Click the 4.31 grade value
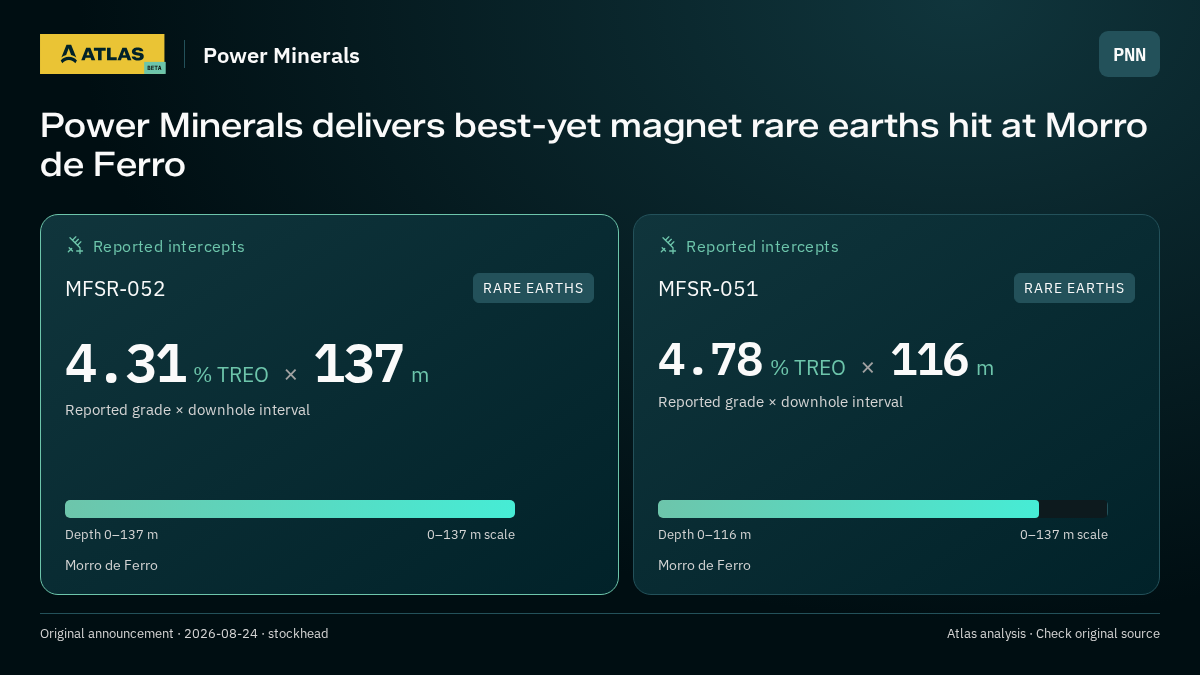The image size is (1200, 675). pos(126,364)
